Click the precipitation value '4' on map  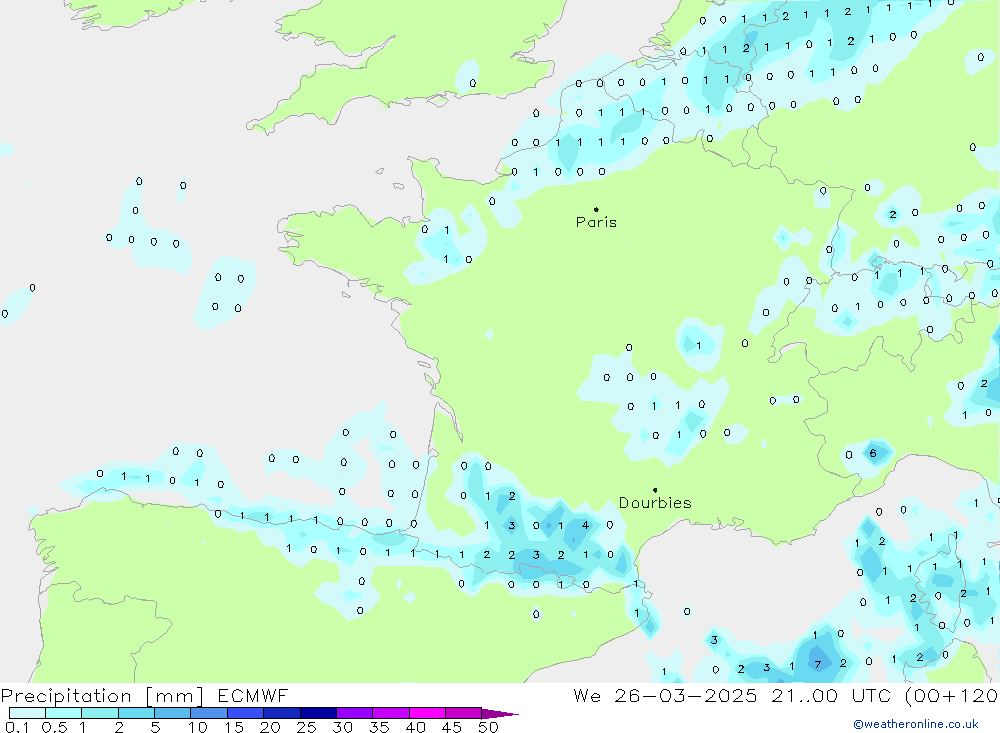585,526
